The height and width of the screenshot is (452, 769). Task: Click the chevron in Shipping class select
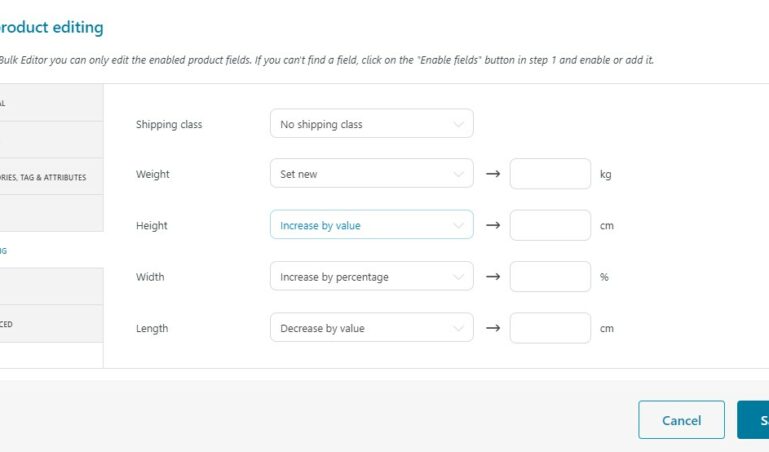tap(458, 125)
